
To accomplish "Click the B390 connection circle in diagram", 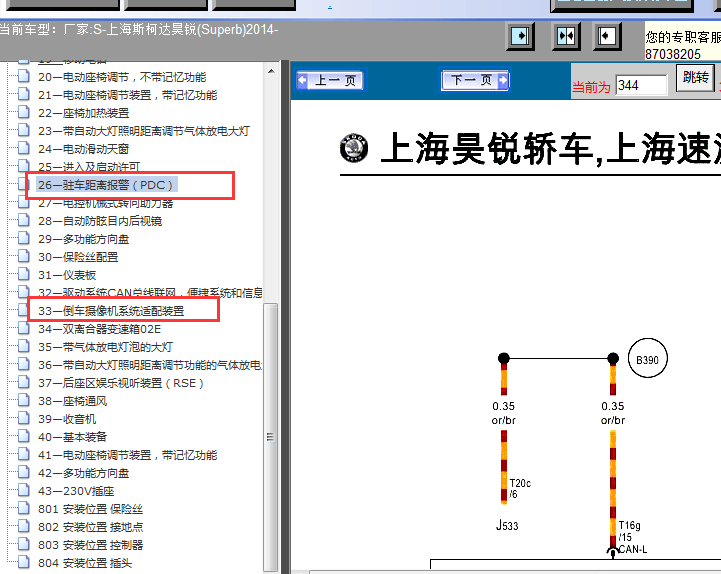I will click(x=647, y=358).
